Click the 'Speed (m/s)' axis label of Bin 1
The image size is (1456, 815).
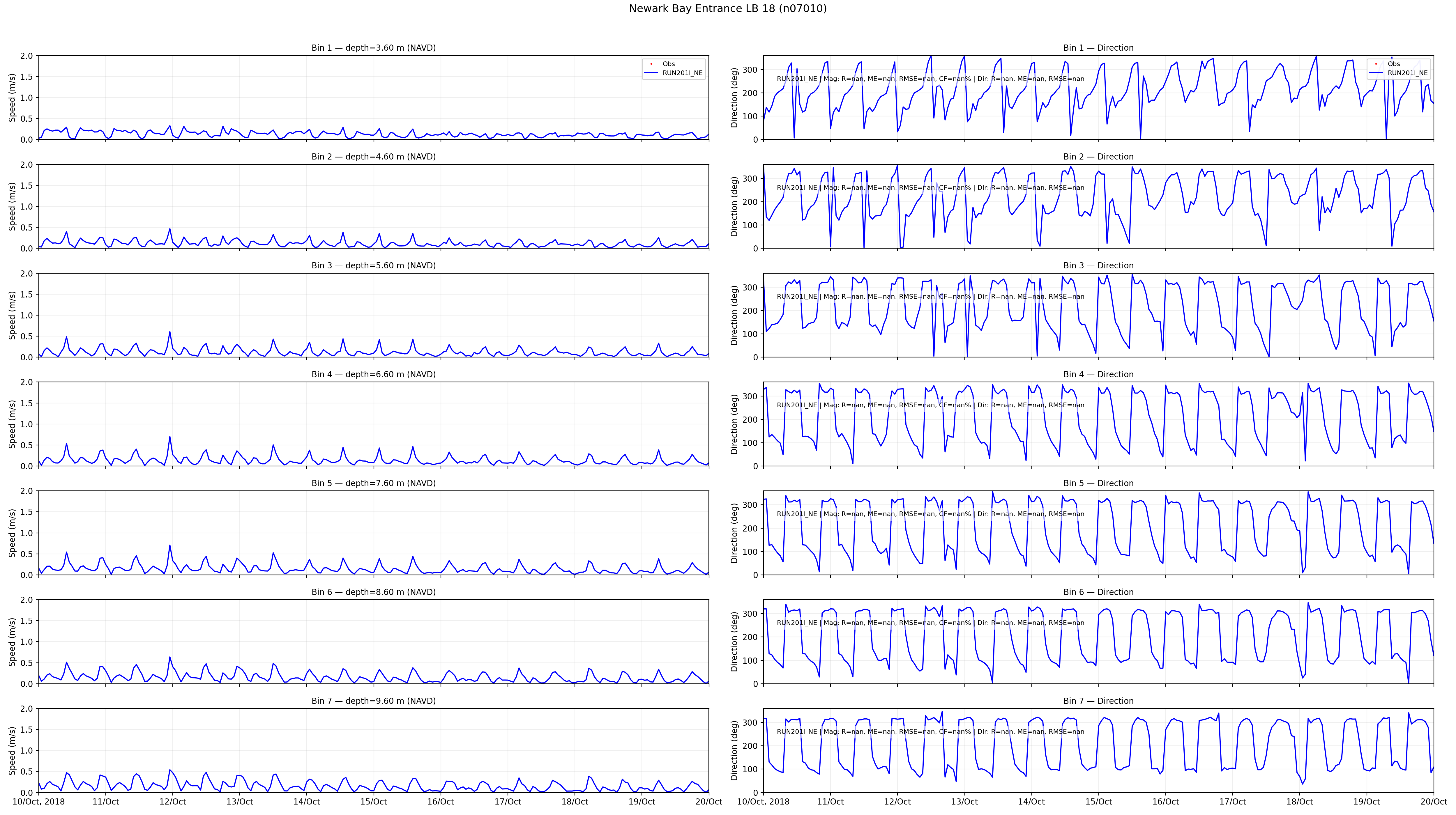(x=13, y=98)
